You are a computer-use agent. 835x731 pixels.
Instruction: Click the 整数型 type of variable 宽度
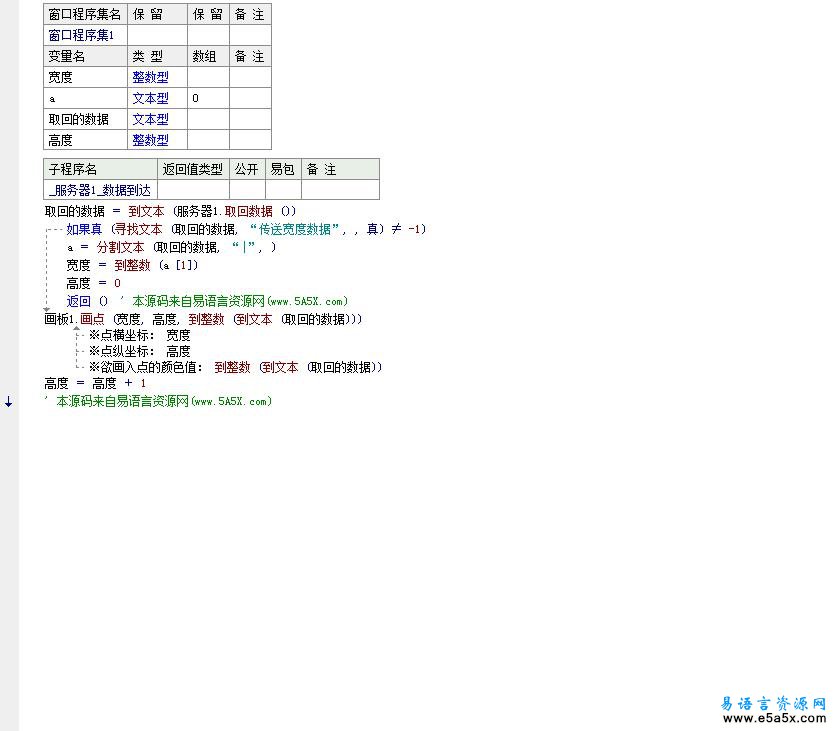[150, 77]
